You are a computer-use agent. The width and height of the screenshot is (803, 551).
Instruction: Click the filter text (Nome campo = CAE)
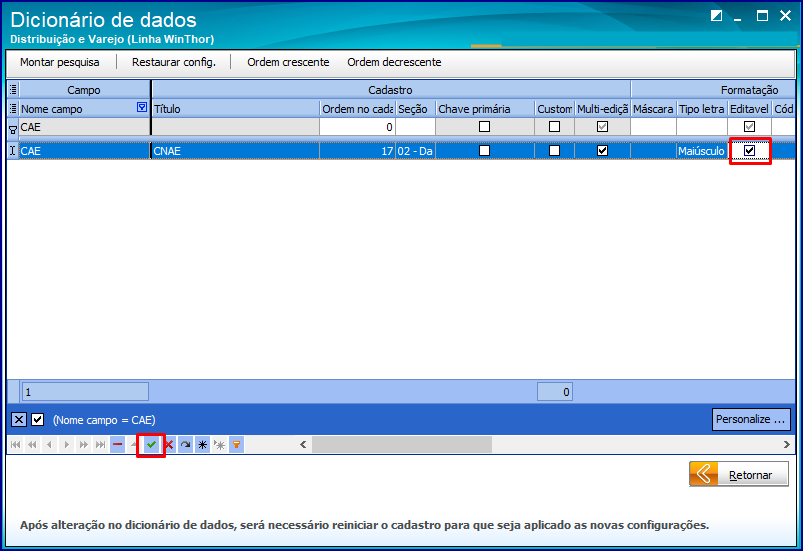click(104, 420)
